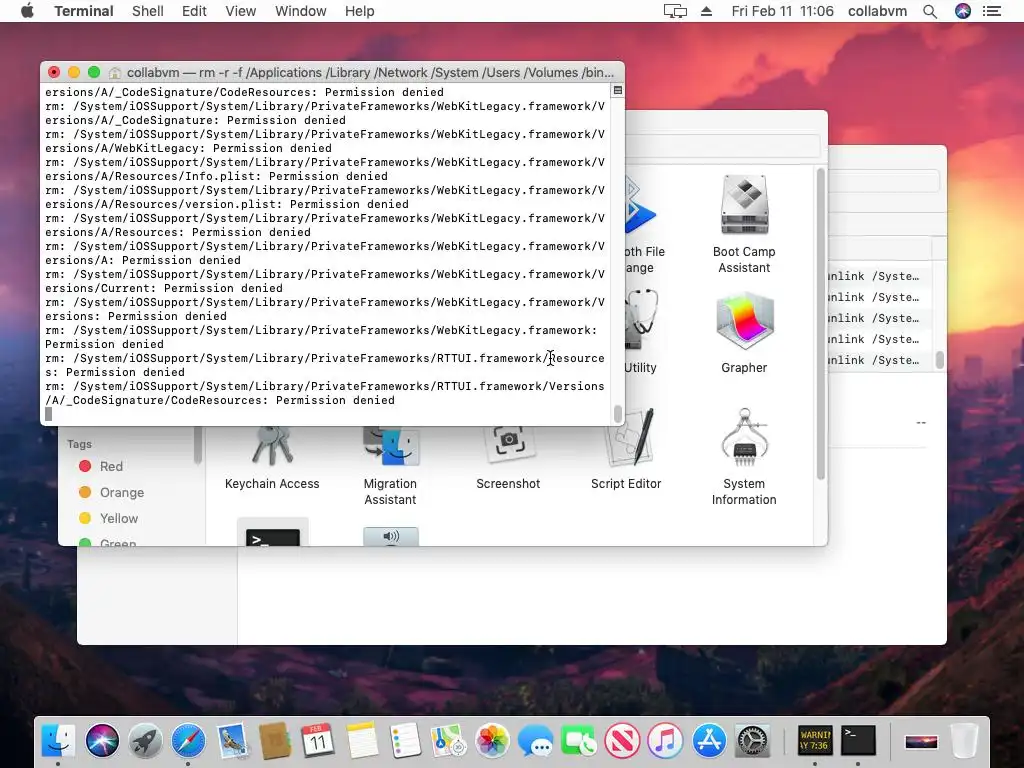Open Maps app in the Dock

(448, 741)
